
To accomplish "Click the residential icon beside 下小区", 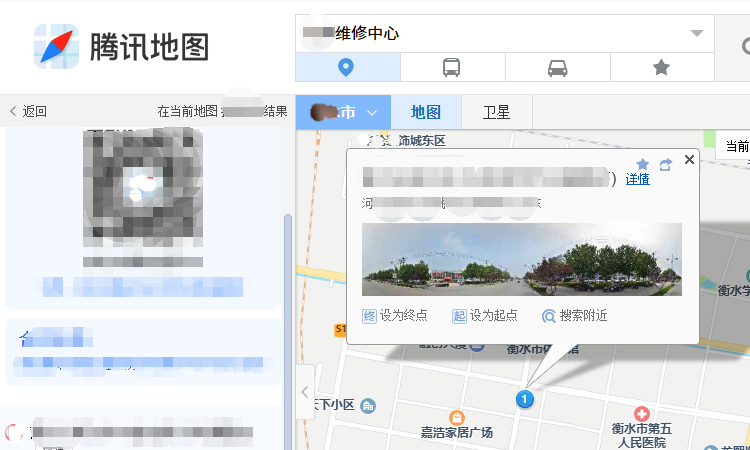I will point(368,406).
